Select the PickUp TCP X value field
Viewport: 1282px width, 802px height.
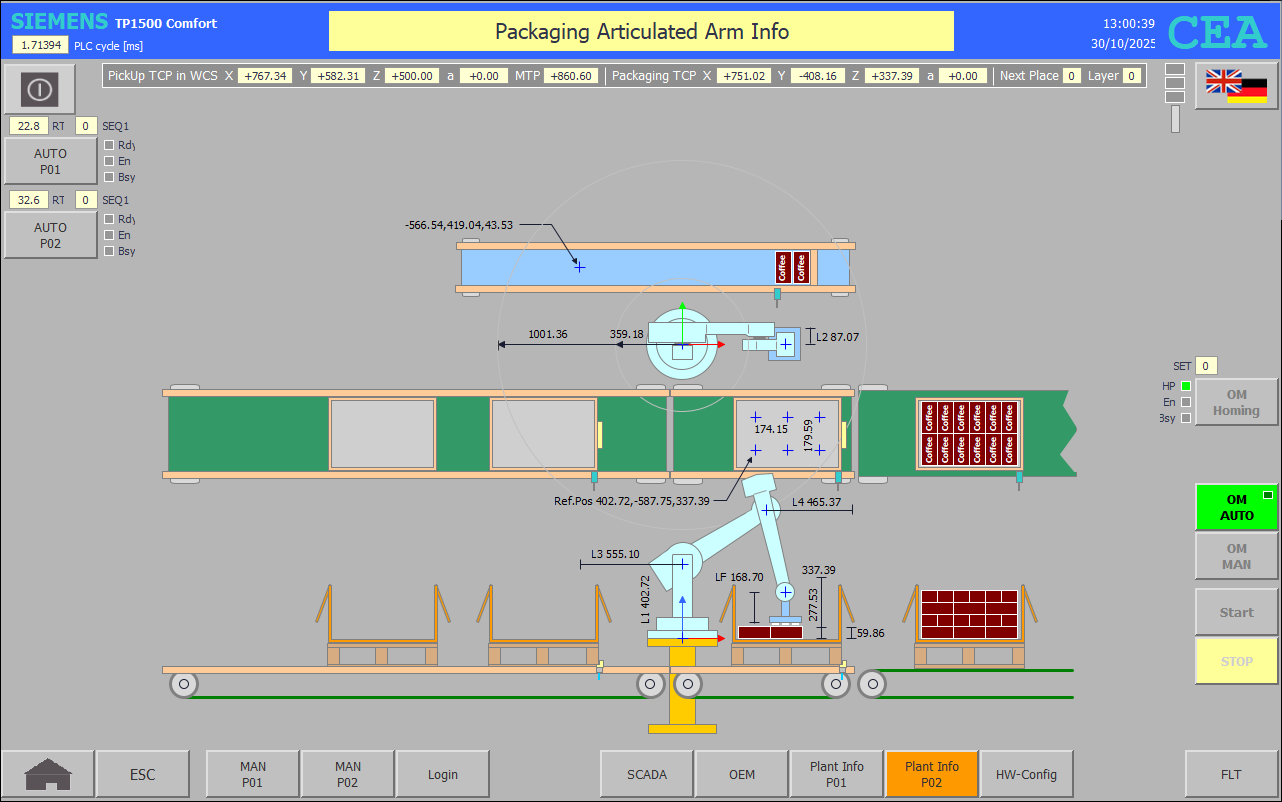265,76
